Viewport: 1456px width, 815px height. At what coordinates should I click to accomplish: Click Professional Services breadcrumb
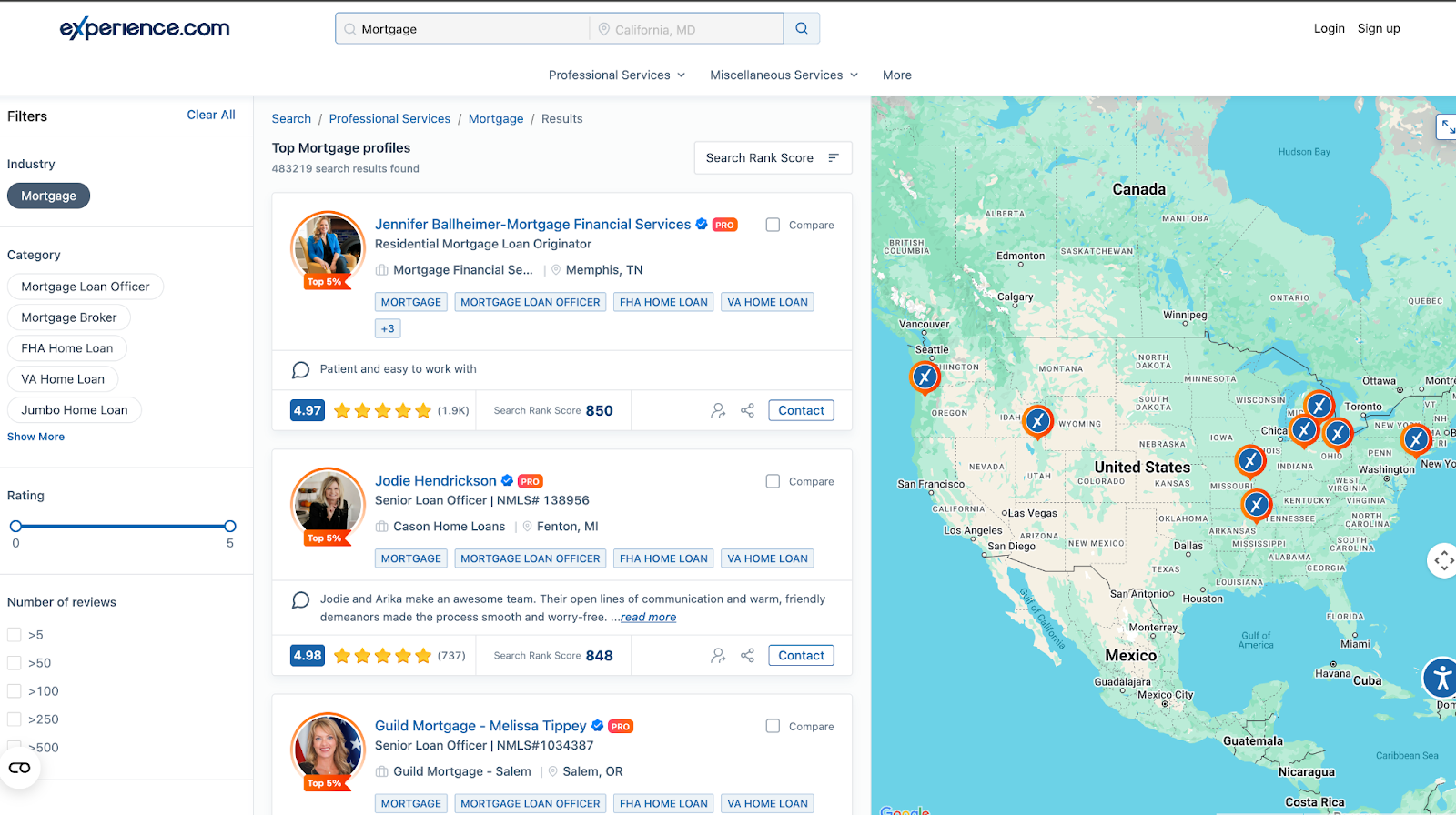click(x=389, y=119)
